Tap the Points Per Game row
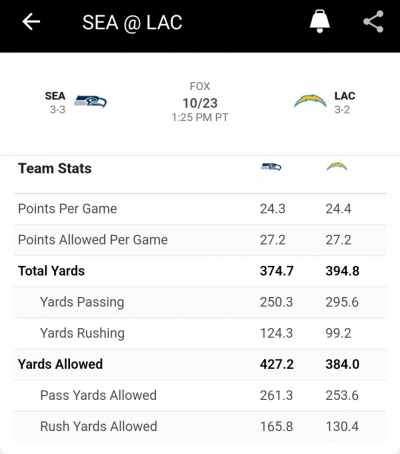400x454 pixels. tap(200, 209)
